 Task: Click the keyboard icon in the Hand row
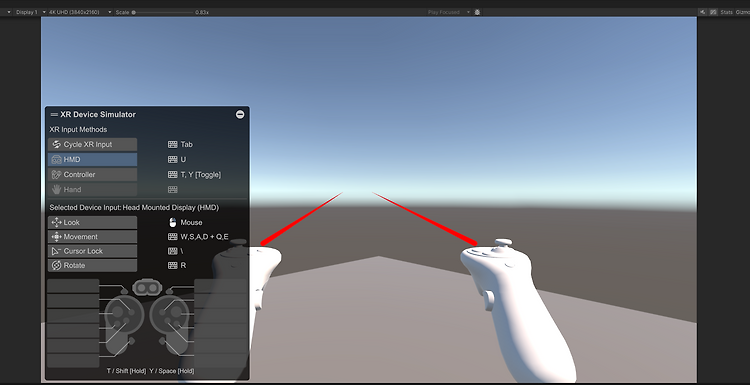click(x=173, y=189)
